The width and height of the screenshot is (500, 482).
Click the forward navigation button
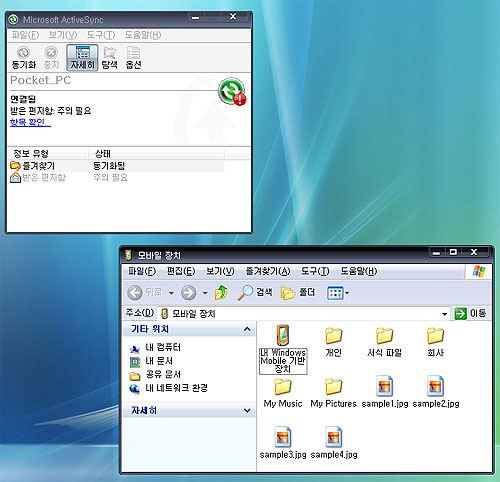[189, 293]
